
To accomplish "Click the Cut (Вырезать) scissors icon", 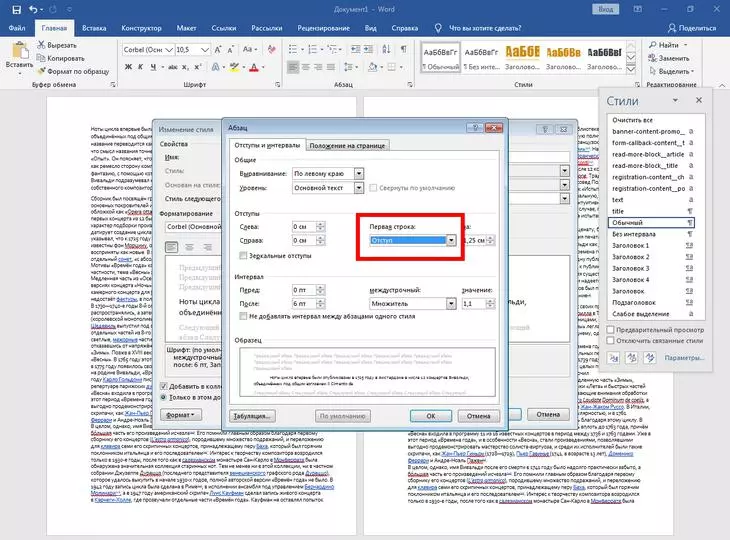I will click(x=40, y=46).
